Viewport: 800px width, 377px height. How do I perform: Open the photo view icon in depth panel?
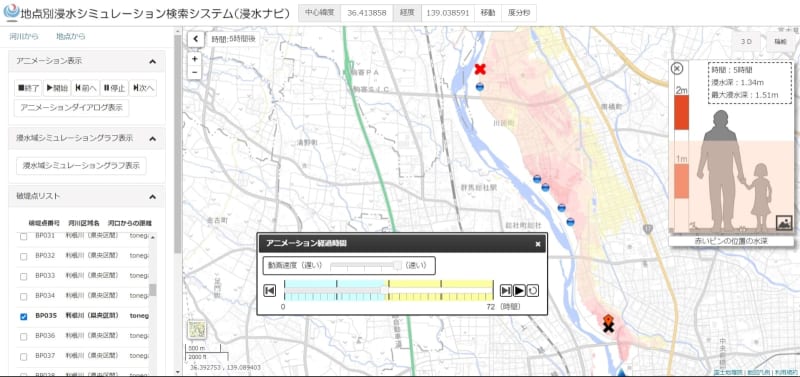[784, 222]
